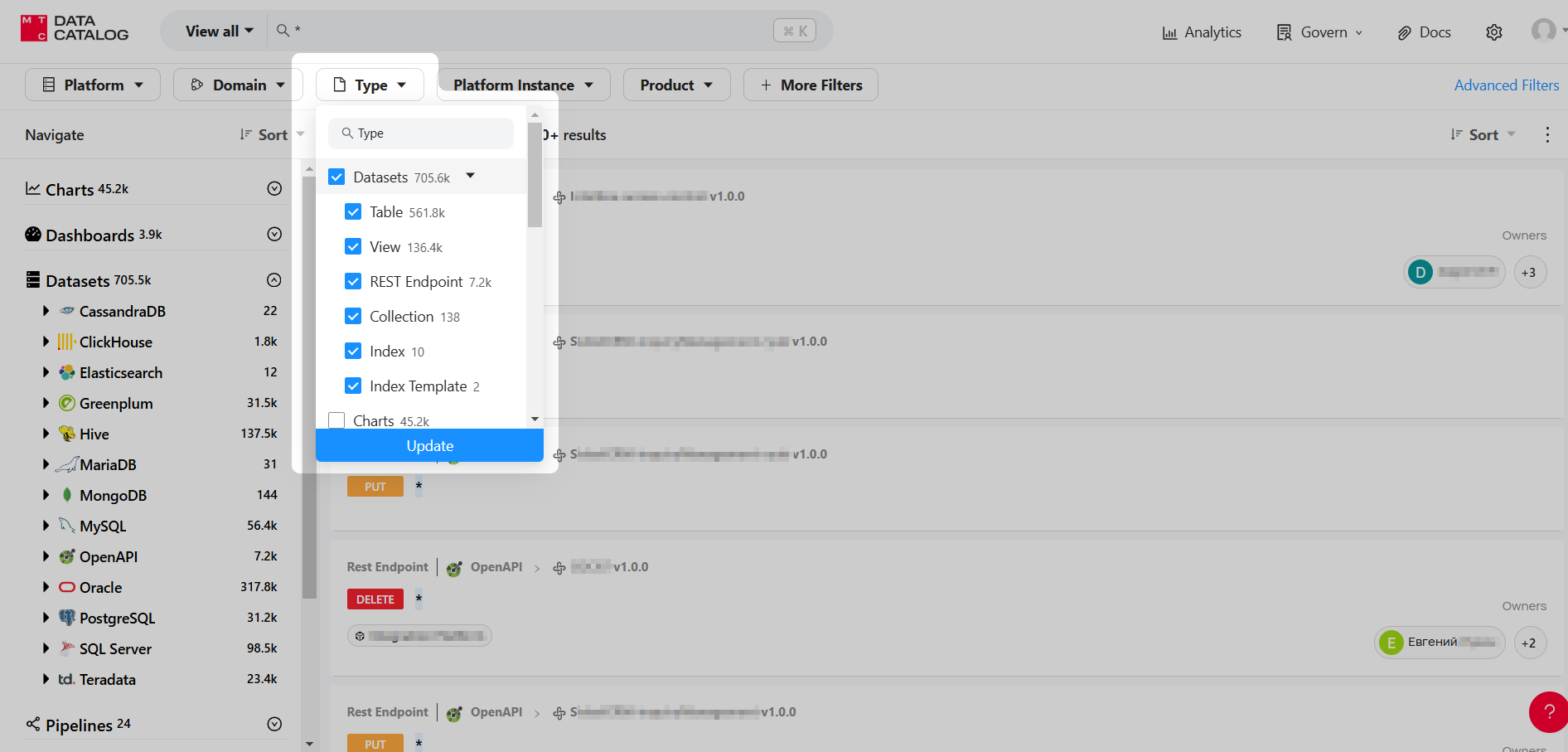Open the Advanced Filters link

click(1506, 85)
